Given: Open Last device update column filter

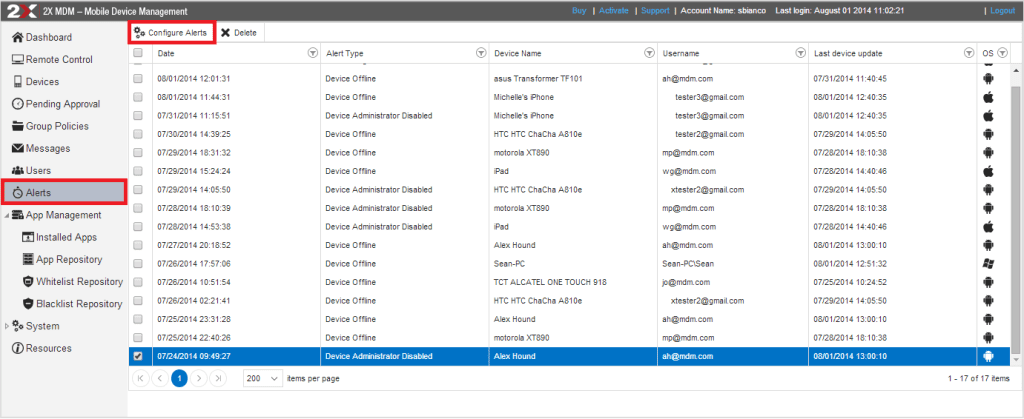Looking at the screenshot, I should [x=969, y=53].
